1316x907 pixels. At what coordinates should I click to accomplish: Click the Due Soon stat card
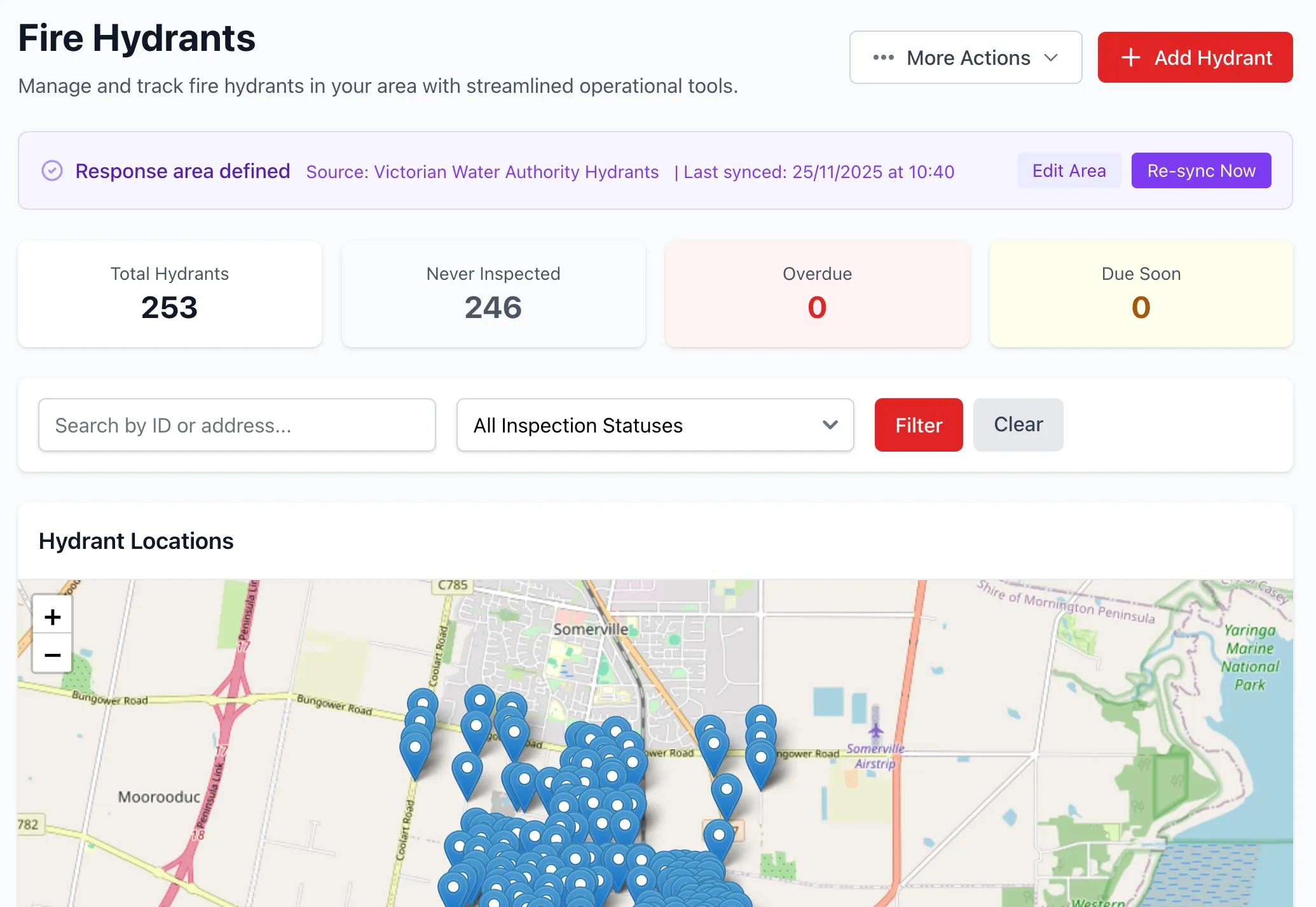[x=1141, y=294]
